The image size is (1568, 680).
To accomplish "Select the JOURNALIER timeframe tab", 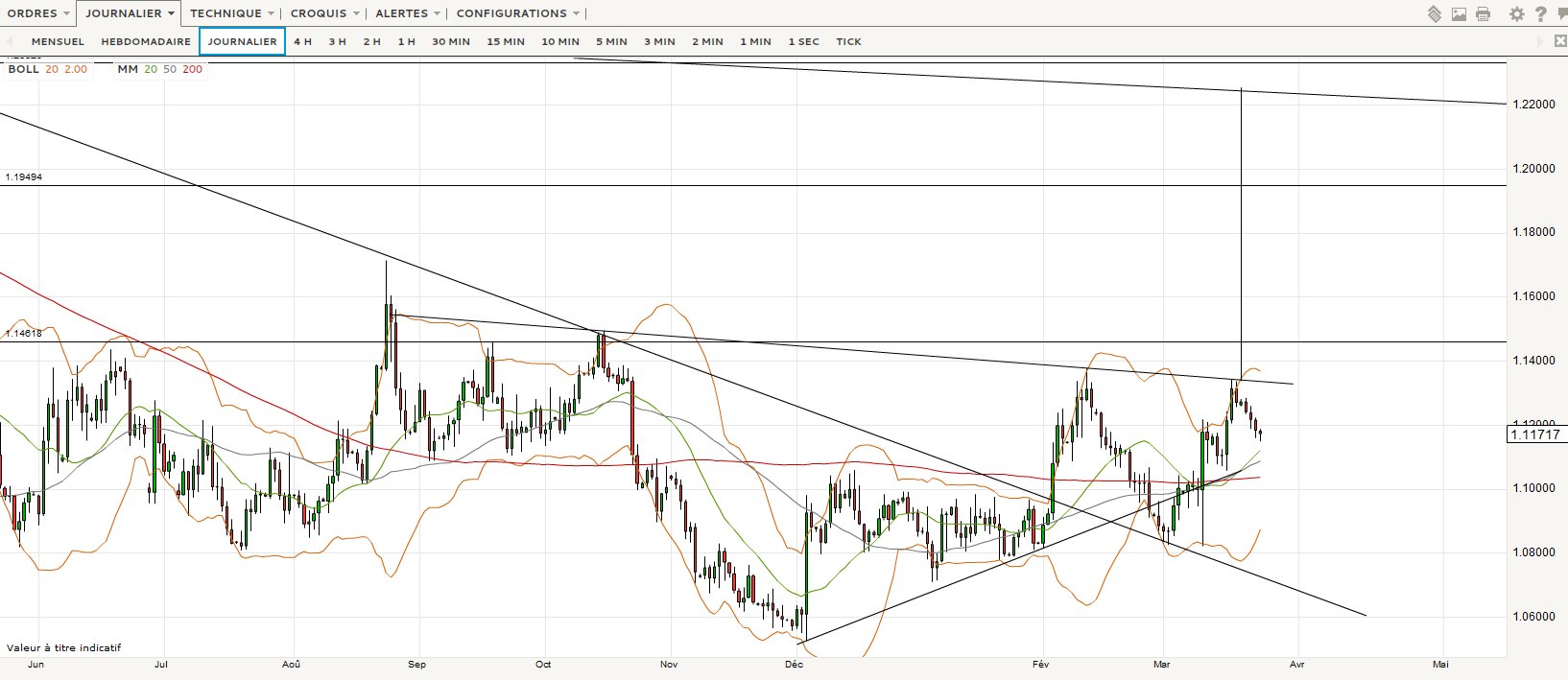I will pos(243,41).
